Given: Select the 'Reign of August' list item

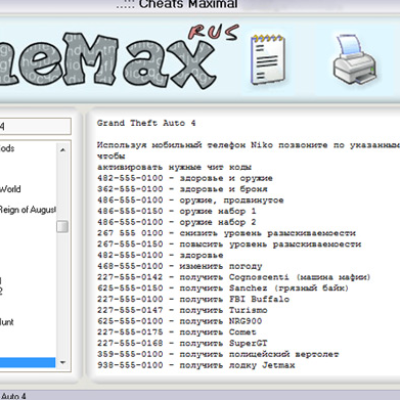Looking at the screenshot, I should coord(28,210).
